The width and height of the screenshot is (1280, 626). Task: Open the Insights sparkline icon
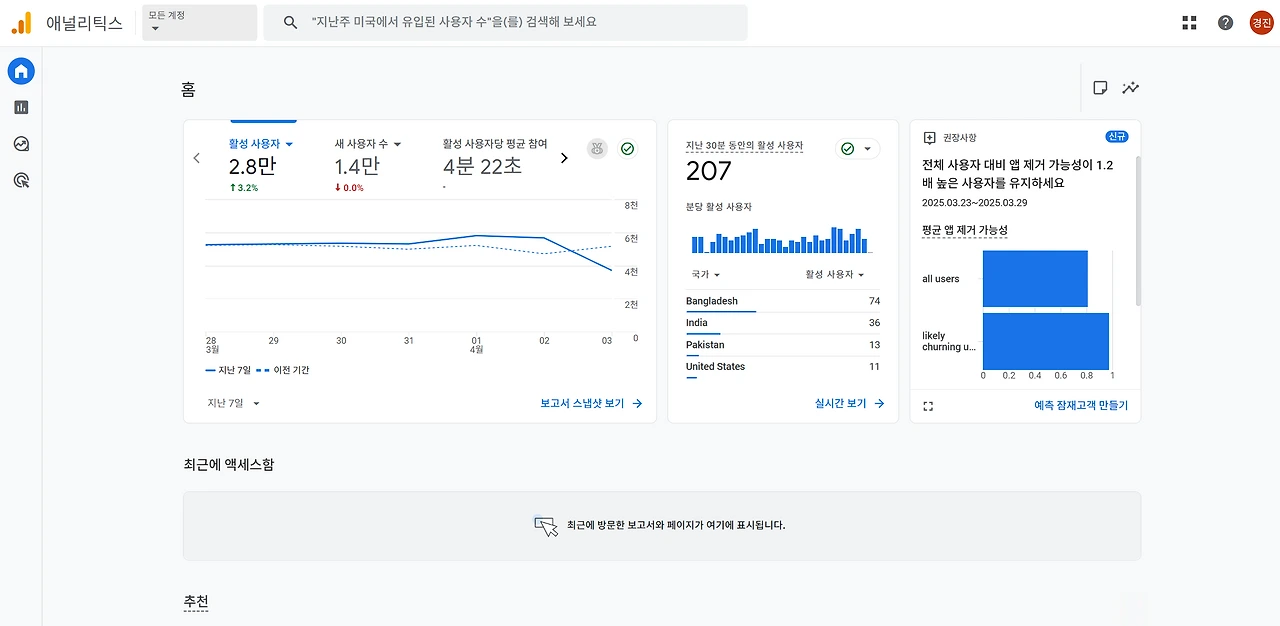[1130, 88]
